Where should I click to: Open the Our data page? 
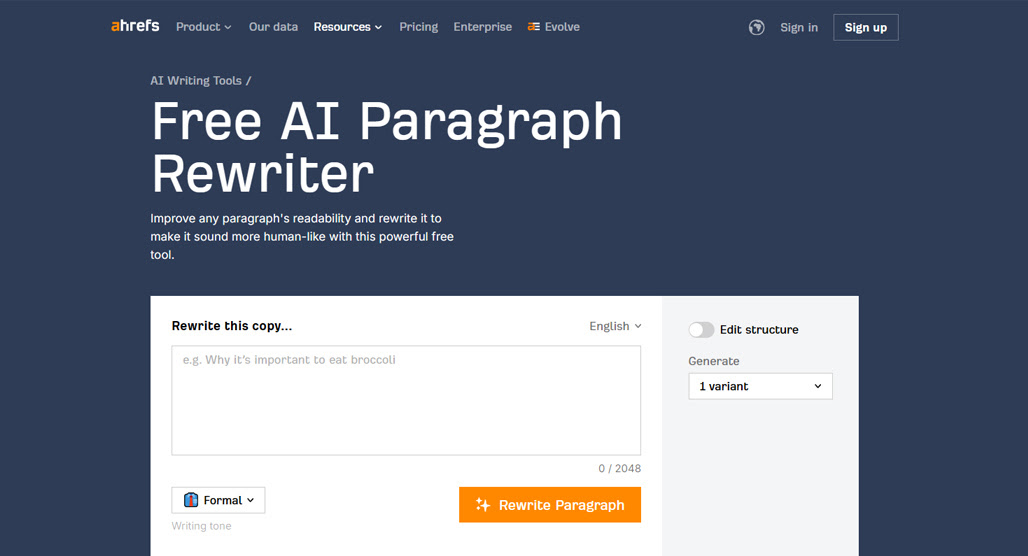point(273,27)
